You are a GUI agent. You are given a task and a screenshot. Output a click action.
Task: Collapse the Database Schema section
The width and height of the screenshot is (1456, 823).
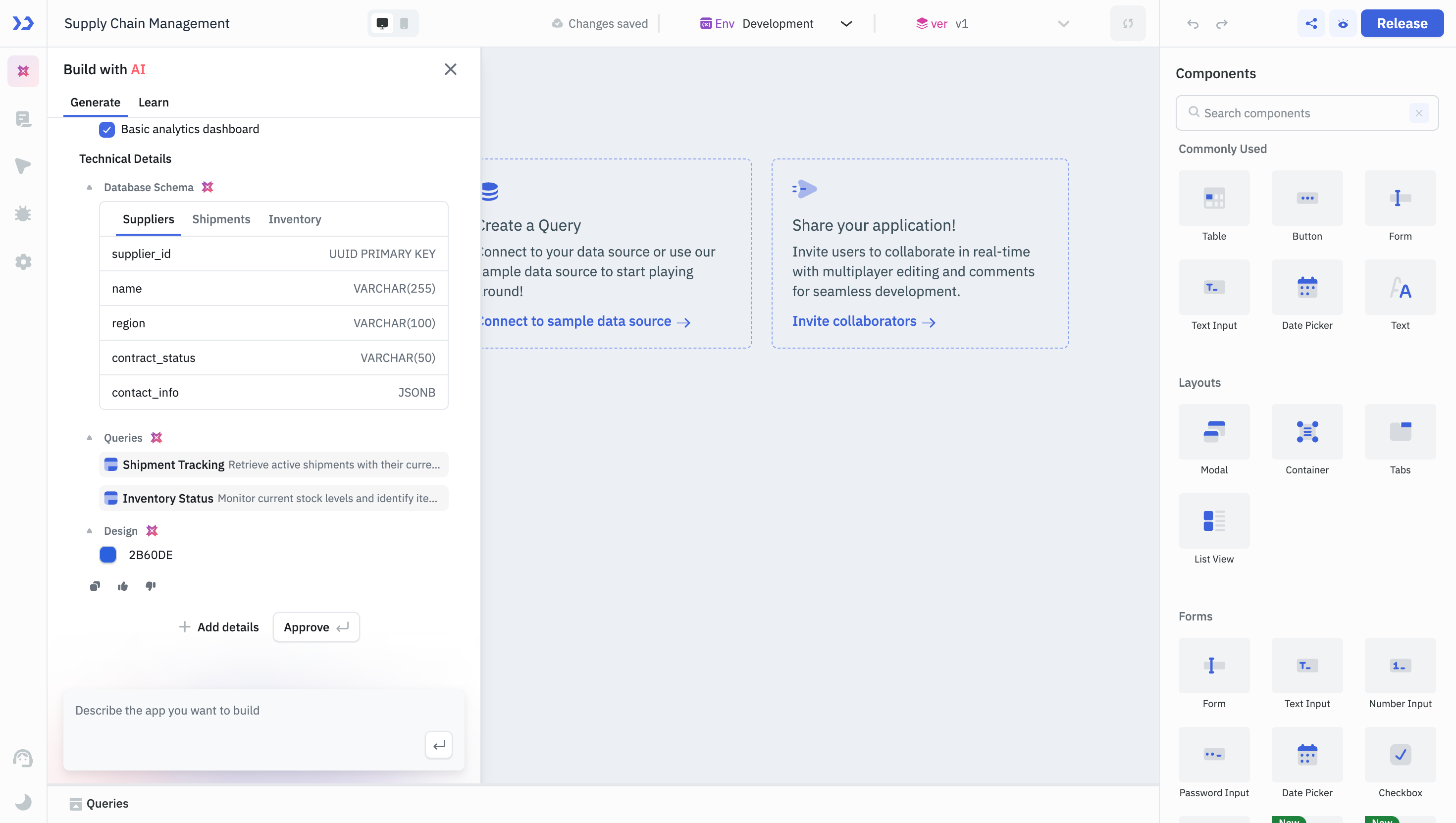tap(89, 187)
